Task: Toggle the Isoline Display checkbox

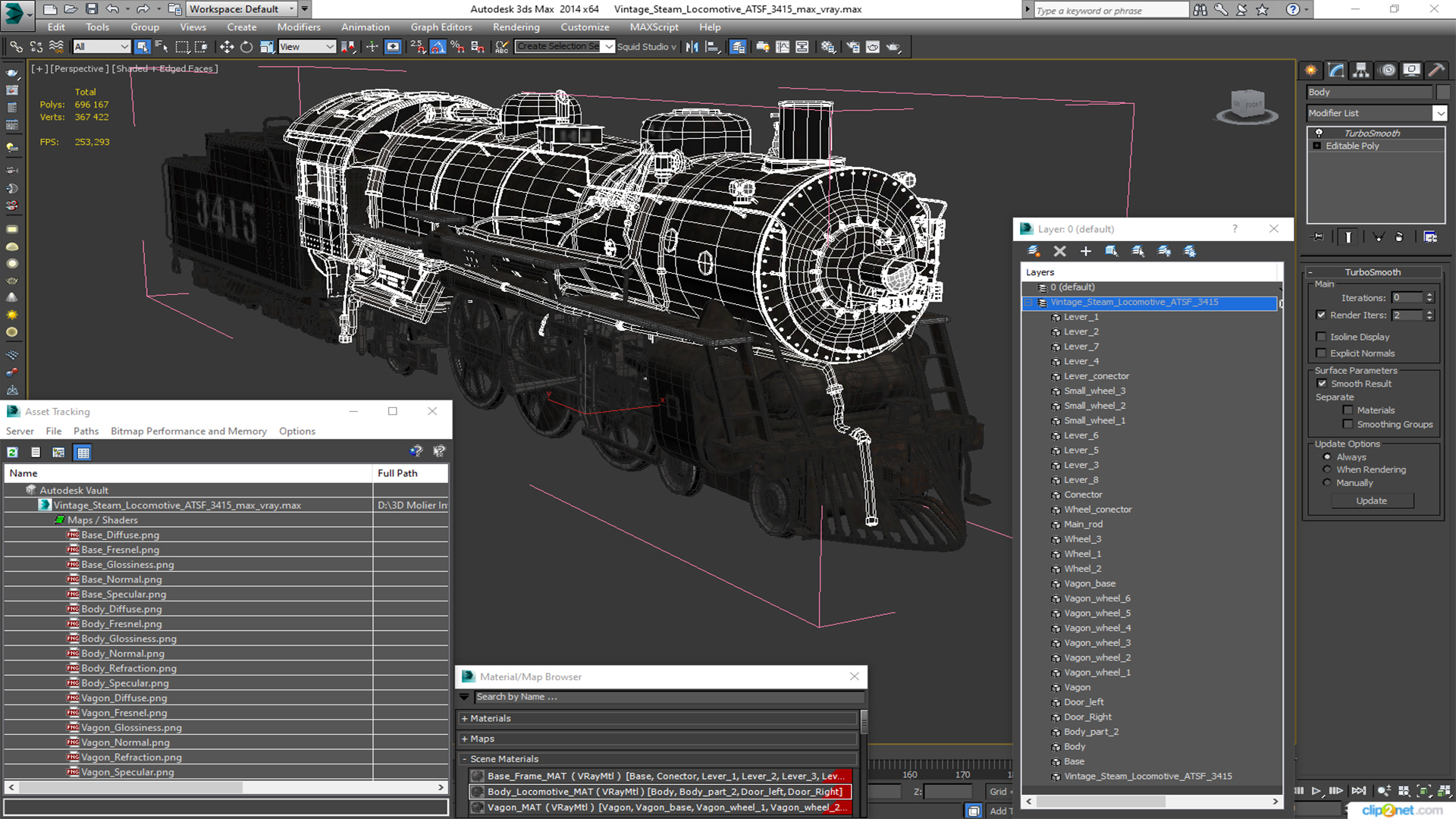Action: (1321, 337)
